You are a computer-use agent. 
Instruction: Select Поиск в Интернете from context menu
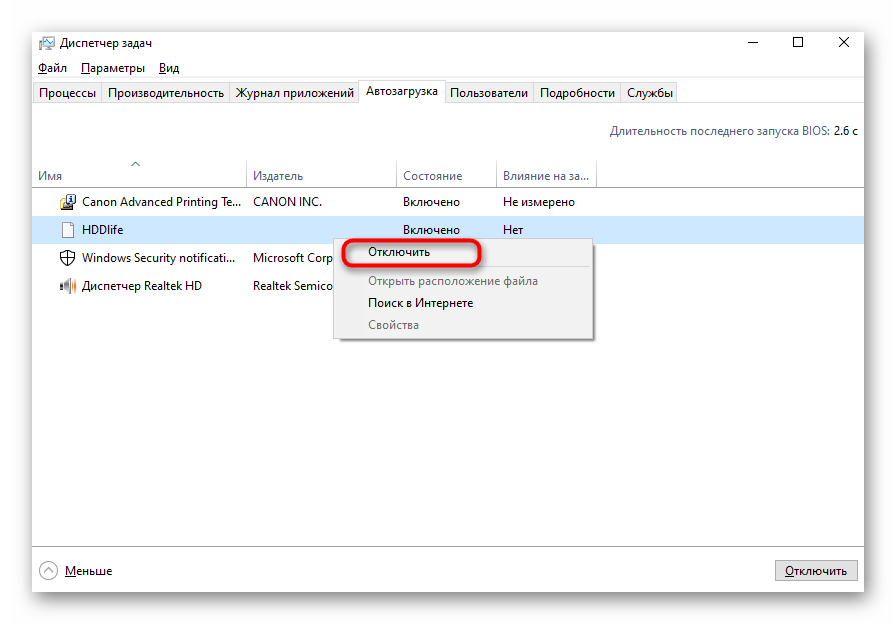[420, 303]
